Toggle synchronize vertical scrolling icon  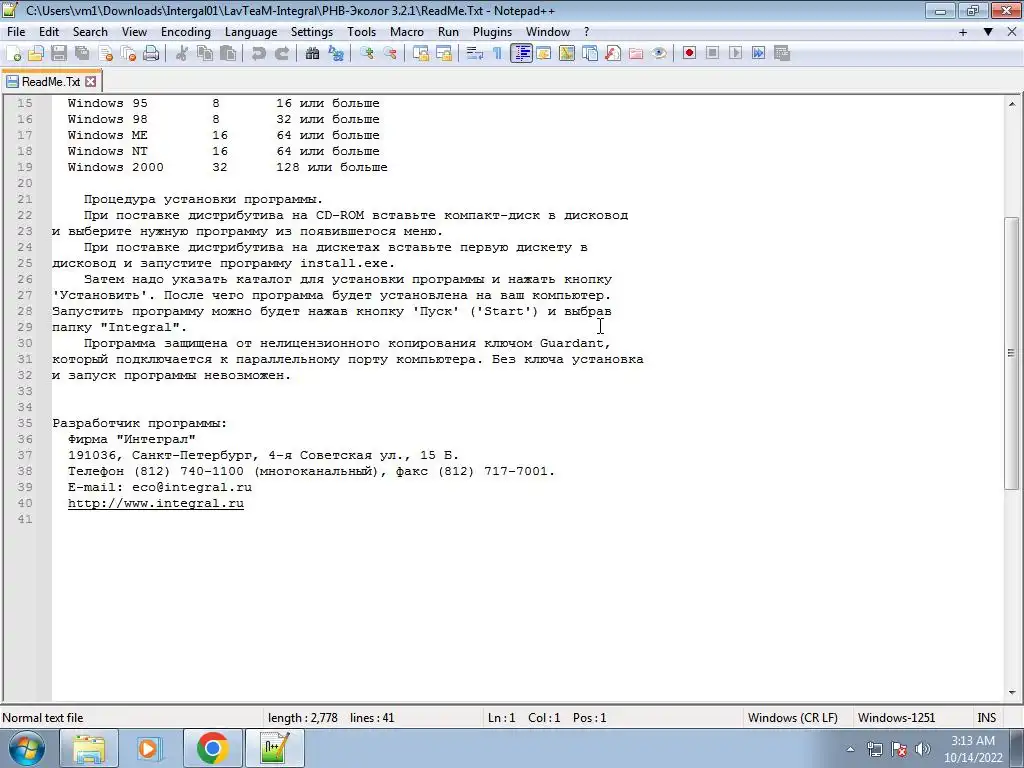tap(421, 54)
